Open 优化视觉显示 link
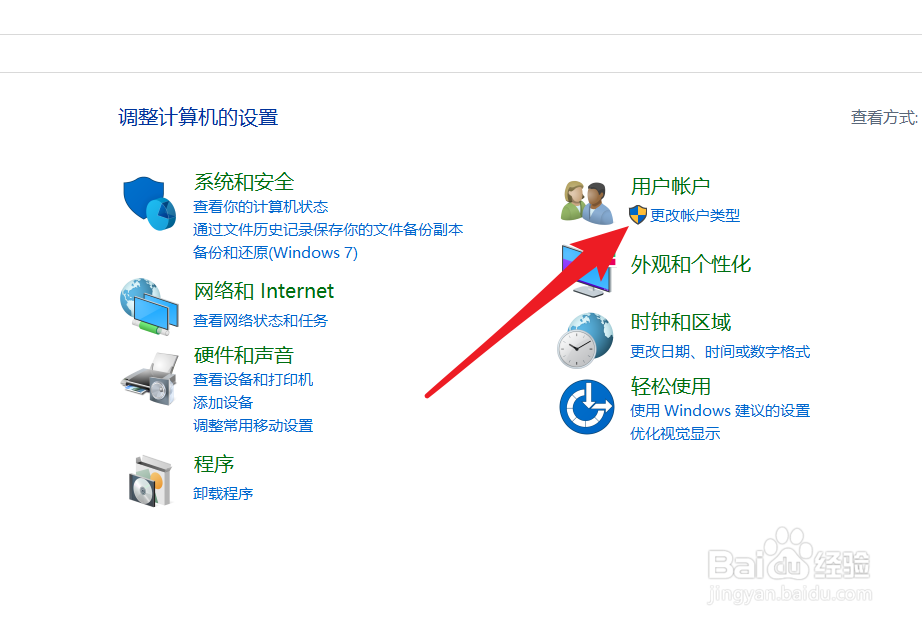Screen dimensions: 922x625 tap(675, 434)
